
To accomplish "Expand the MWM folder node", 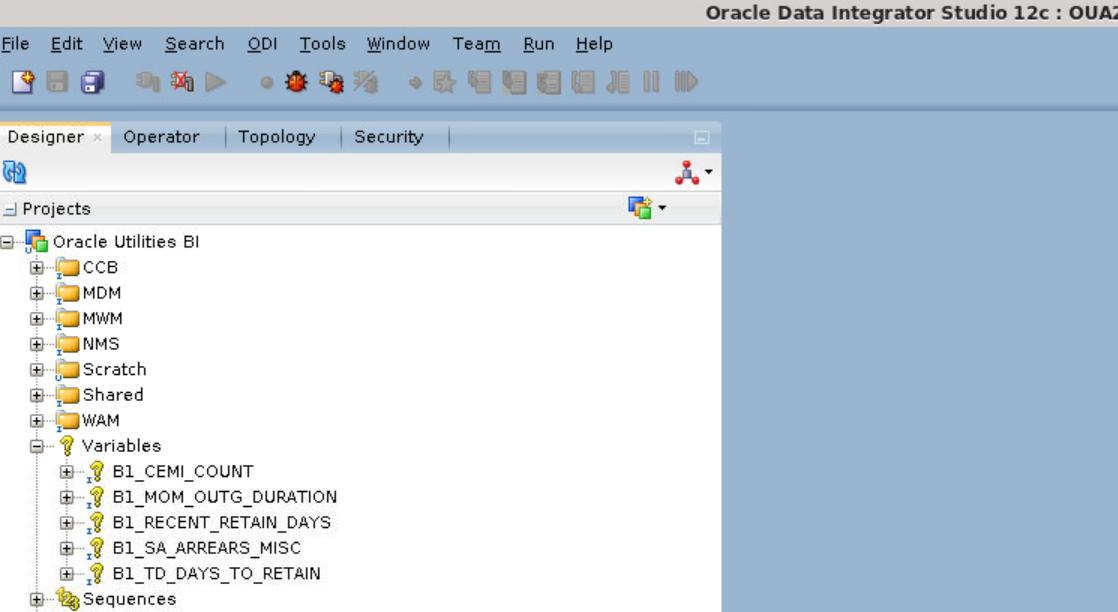I will (x=37, y=319).
